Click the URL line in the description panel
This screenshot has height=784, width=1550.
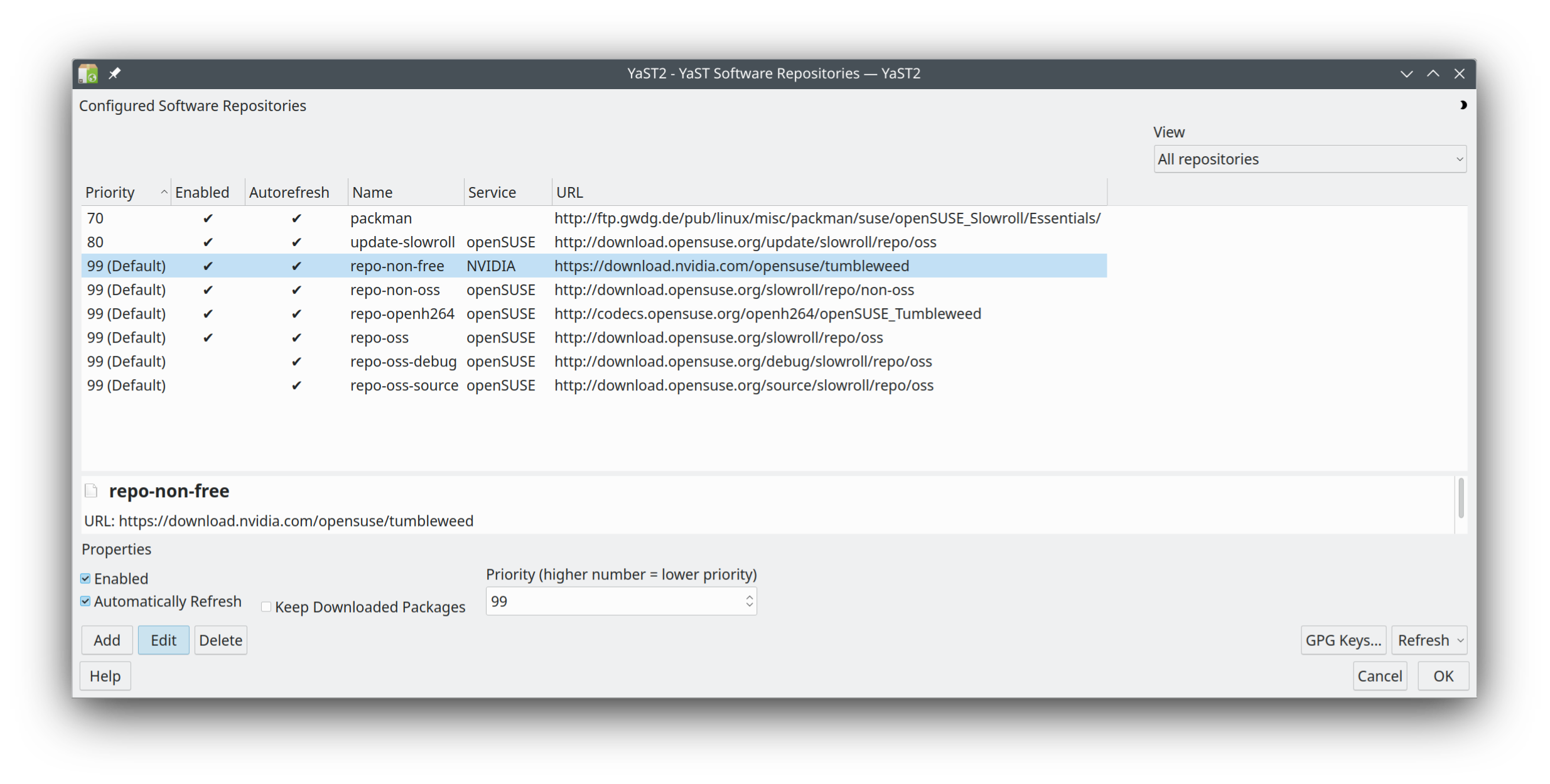(279, 521)
